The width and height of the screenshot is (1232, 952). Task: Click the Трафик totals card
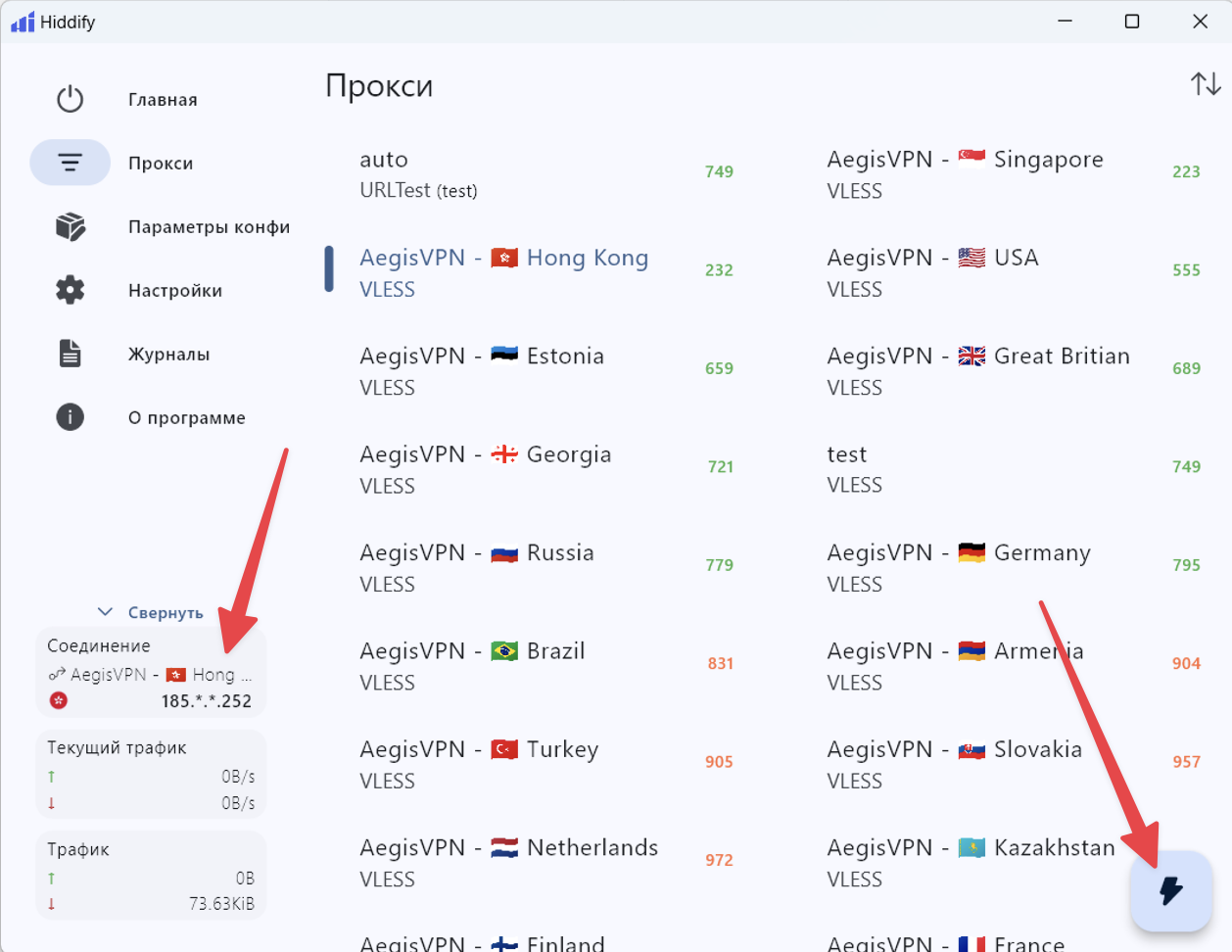pos(151,876)
